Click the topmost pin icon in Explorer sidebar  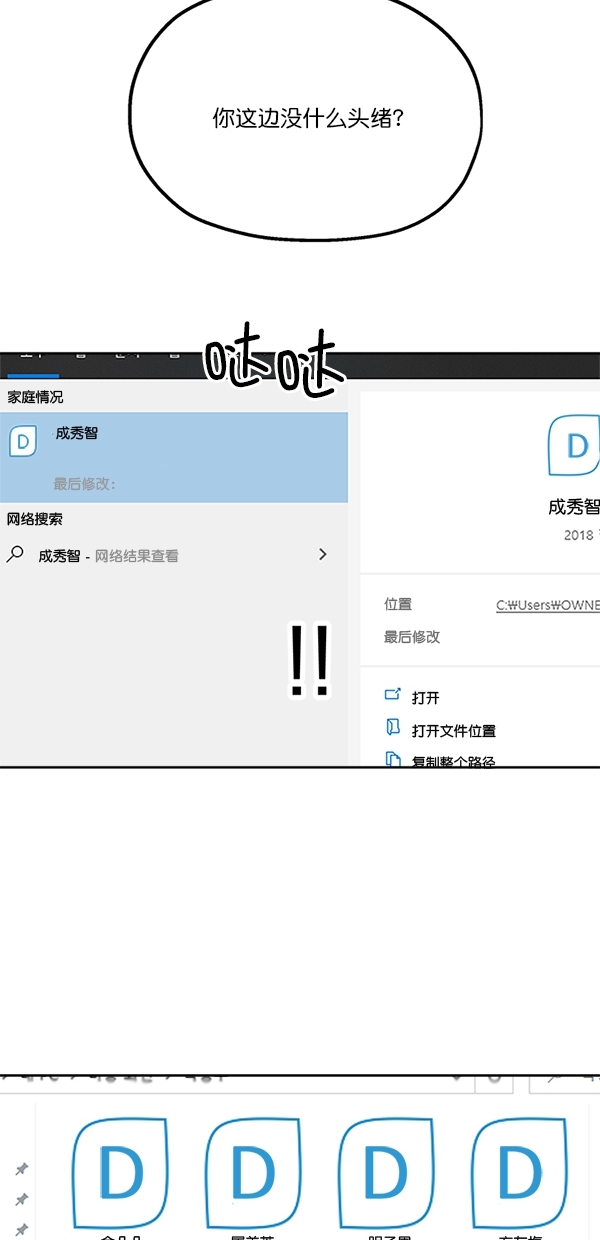tap(21, 1168)
